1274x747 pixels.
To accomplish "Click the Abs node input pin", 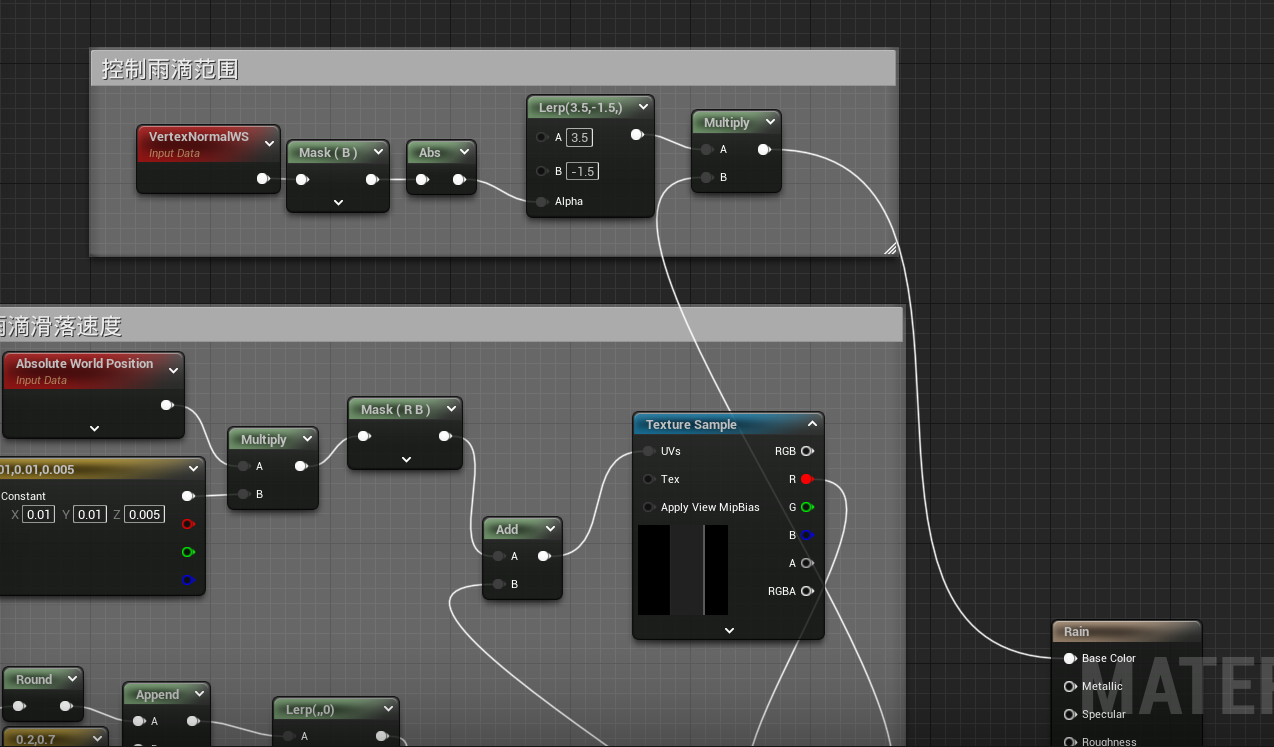I will 422,180.
